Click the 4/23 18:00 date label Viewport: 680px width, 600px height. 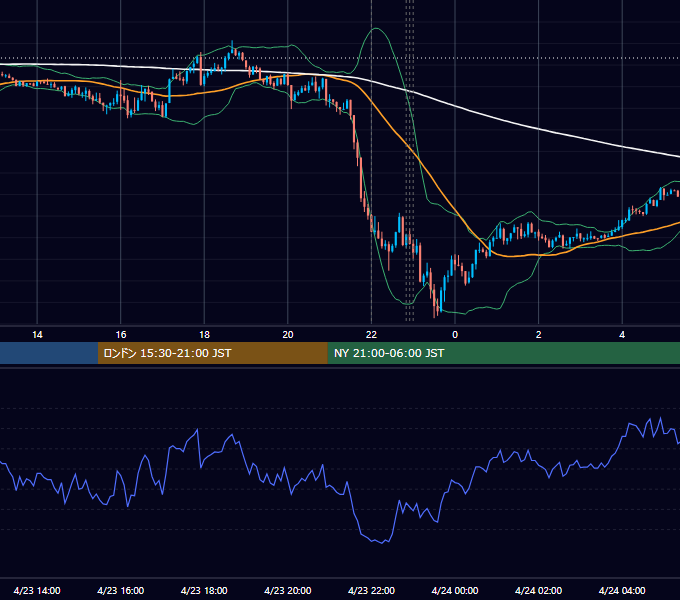(204, 590)
